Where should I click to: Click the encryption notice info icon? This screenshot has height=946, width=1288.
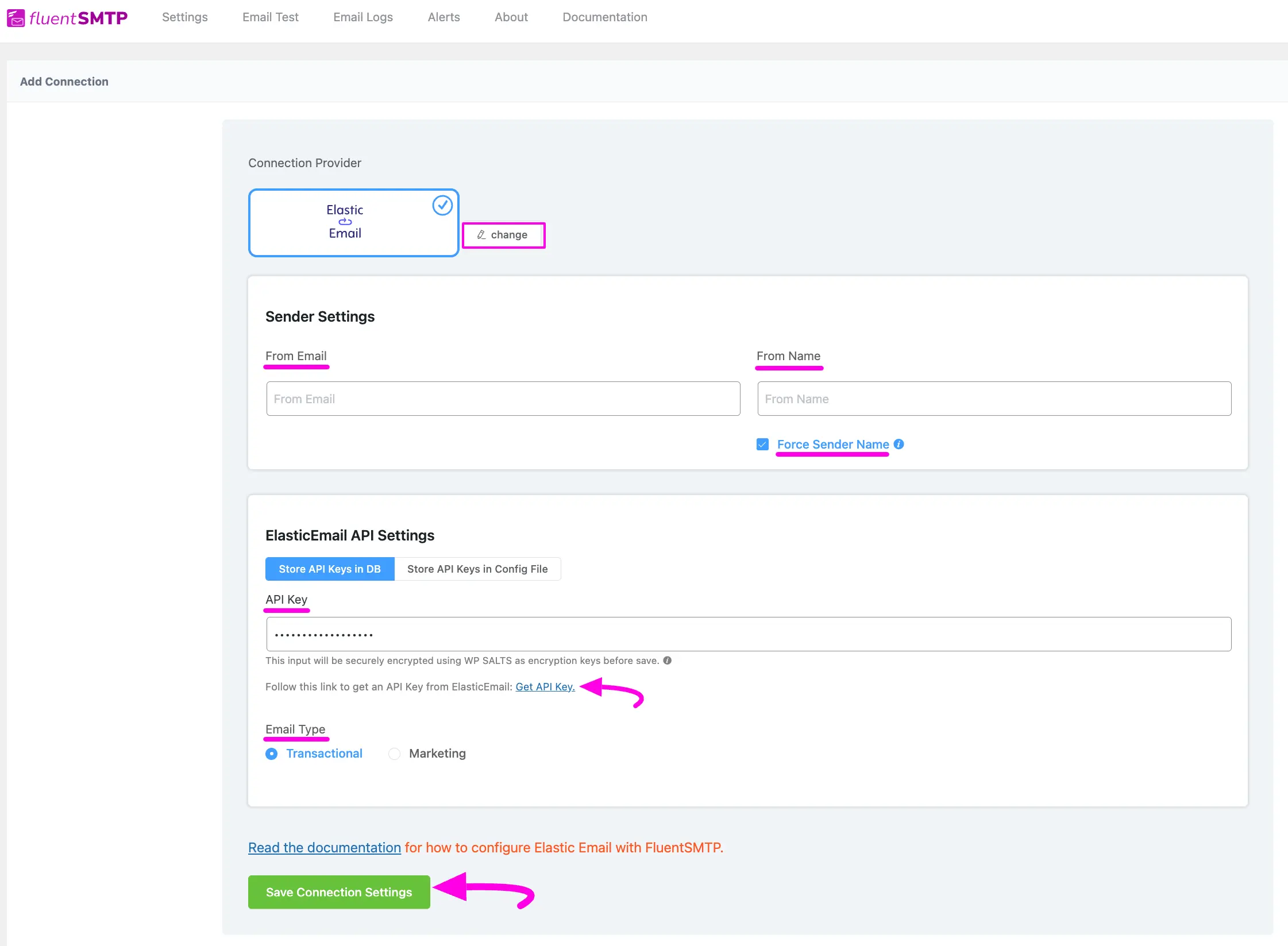click(x=667, y=661)
